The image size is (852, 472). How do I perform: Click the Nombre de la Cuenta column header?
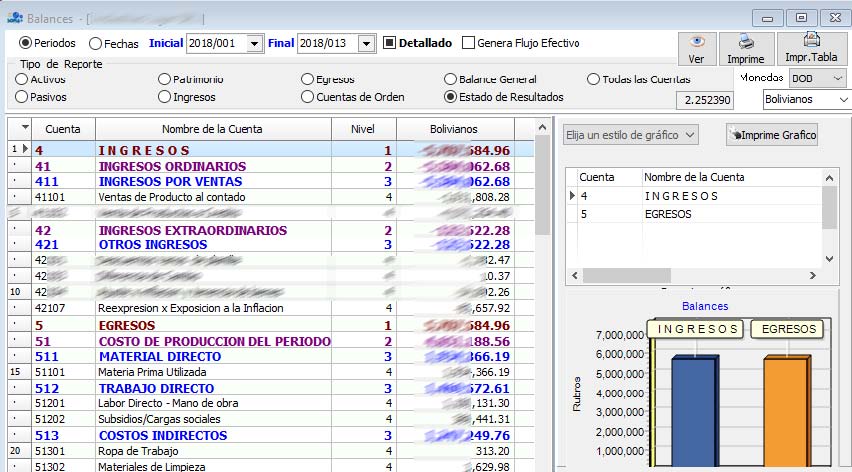tap(212, 129)
